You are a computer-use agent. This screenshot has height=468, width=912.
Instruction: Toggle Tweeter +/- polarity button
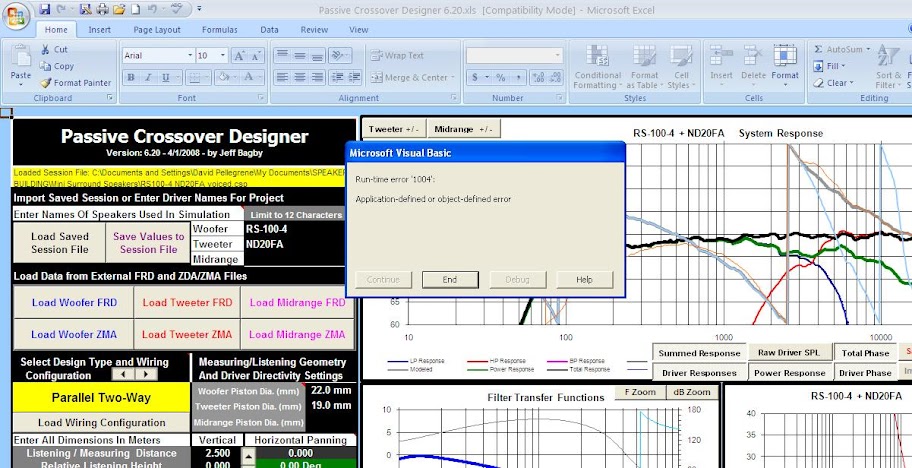coord(394,129)
